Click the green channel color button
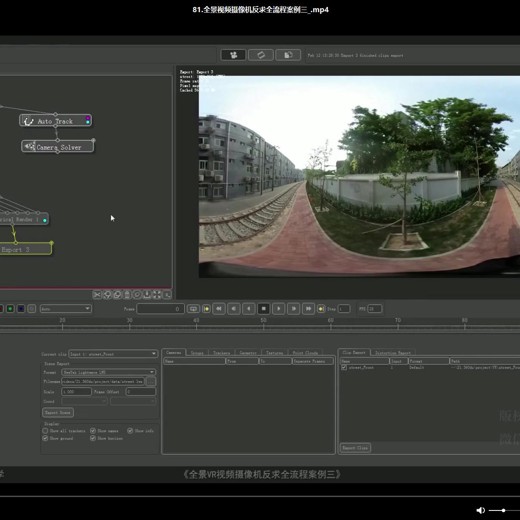This screenshot has width=520, height=520. point(10,309)
